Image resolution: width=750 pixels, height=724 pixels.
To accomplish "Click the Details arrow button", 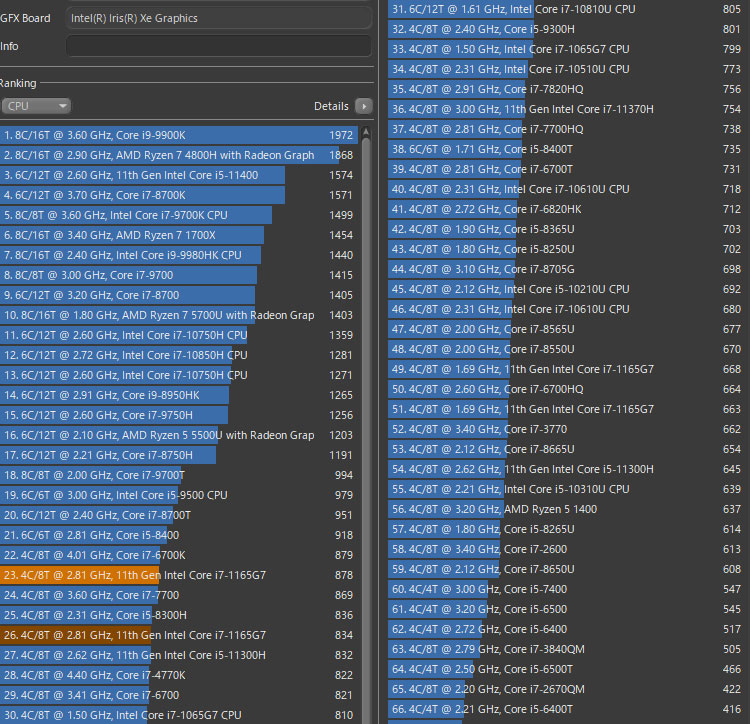I will (363, 106).
